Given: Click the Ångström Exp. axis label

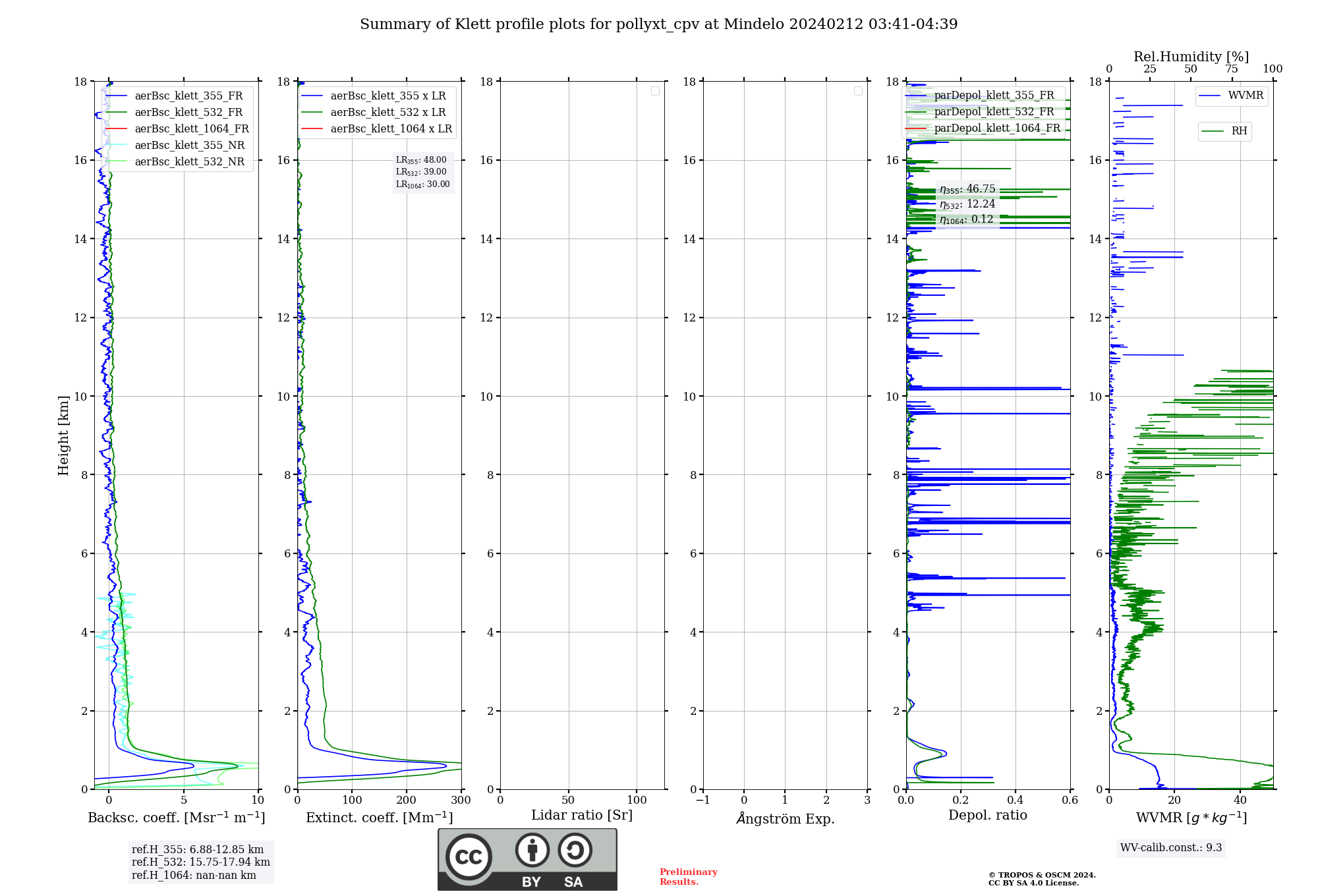Looking at the screenshot, I should pos(786,818).
